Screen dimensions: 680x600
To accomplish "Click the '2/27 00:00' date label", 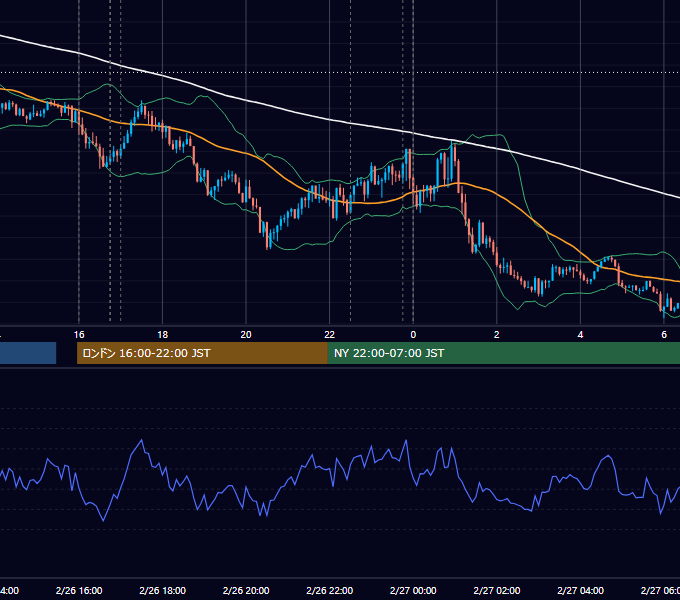I will (x=413, y=590).
